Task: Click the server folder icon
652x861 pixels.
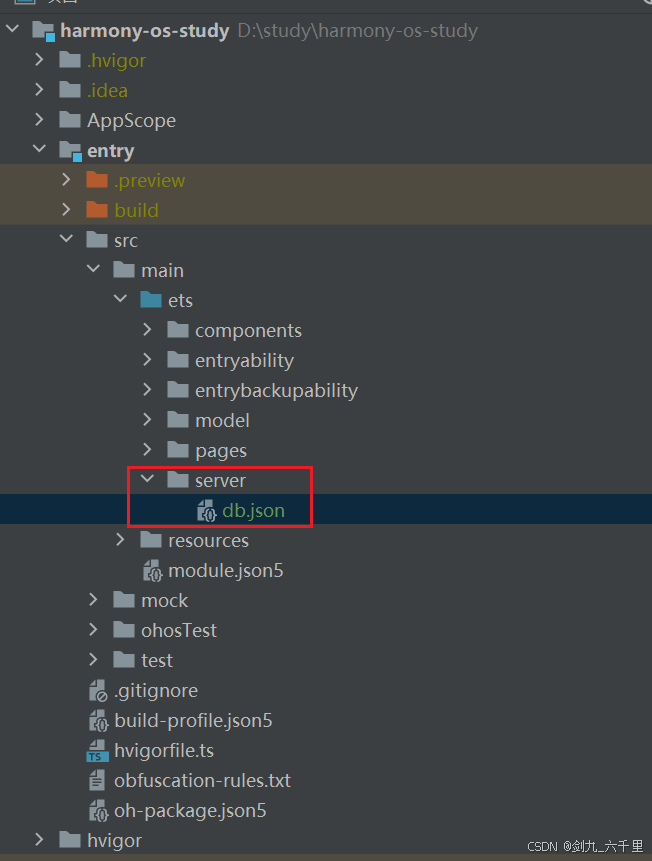Action: tap(178, 480)
